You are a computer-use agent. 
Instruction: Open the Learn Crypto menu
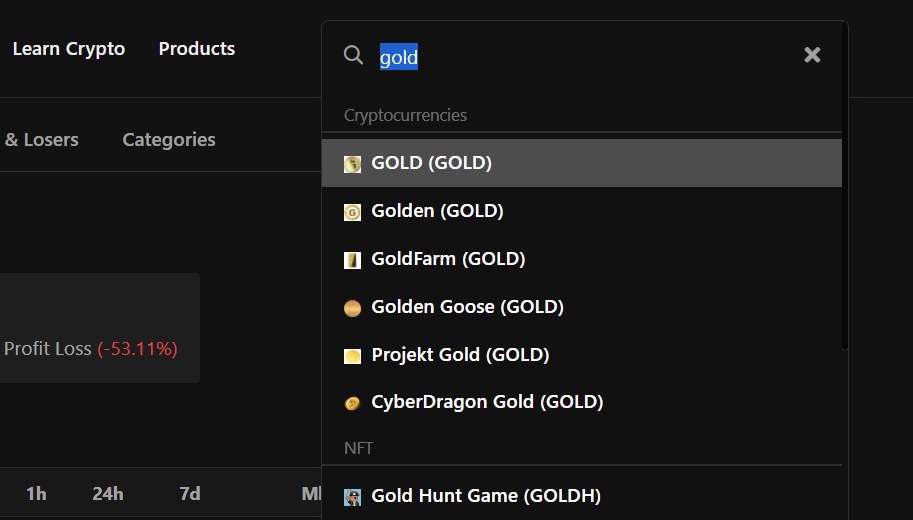click(69, 49)
